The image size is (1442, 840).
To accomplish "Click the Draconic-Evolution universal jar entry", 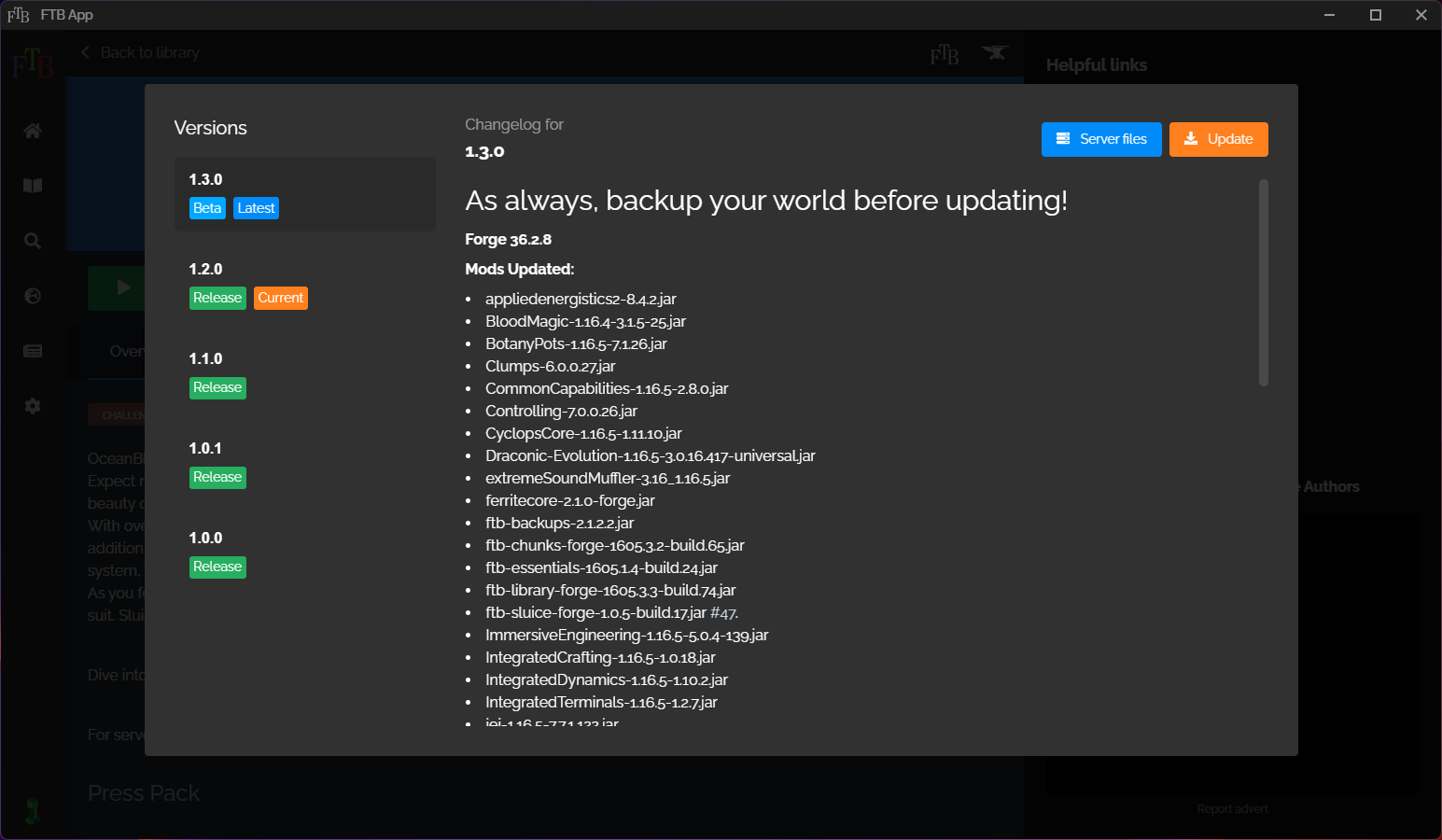I will [x=651, y=456].
